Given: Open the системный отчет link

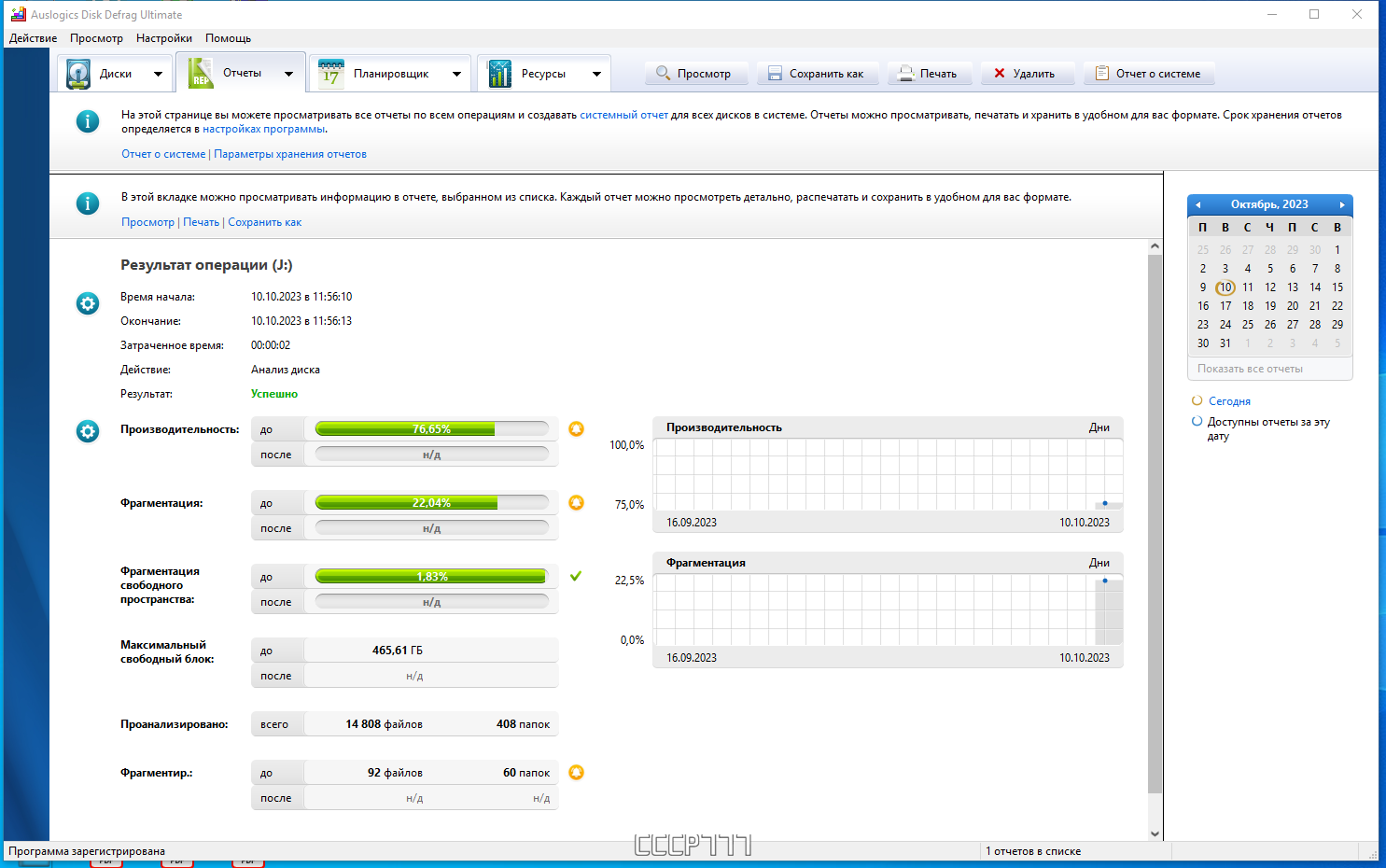Looking at the screenshot, I should pos(623,115).
